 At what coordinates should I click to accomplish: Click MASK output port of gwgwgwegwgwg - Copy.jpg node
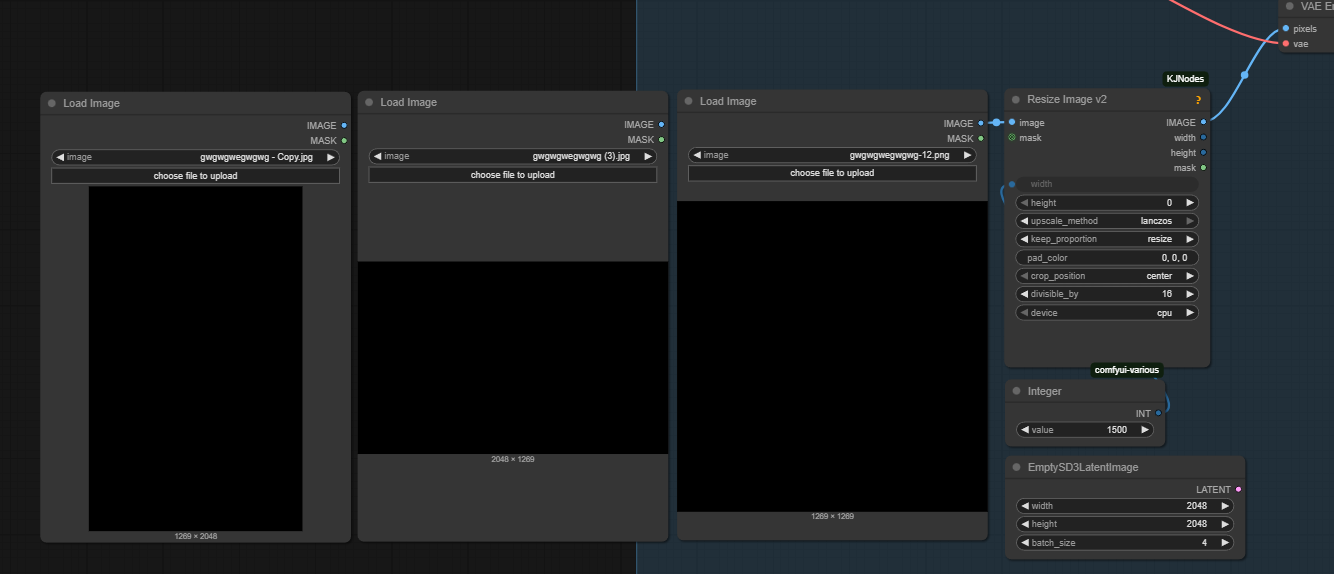(x=344, y=141)
